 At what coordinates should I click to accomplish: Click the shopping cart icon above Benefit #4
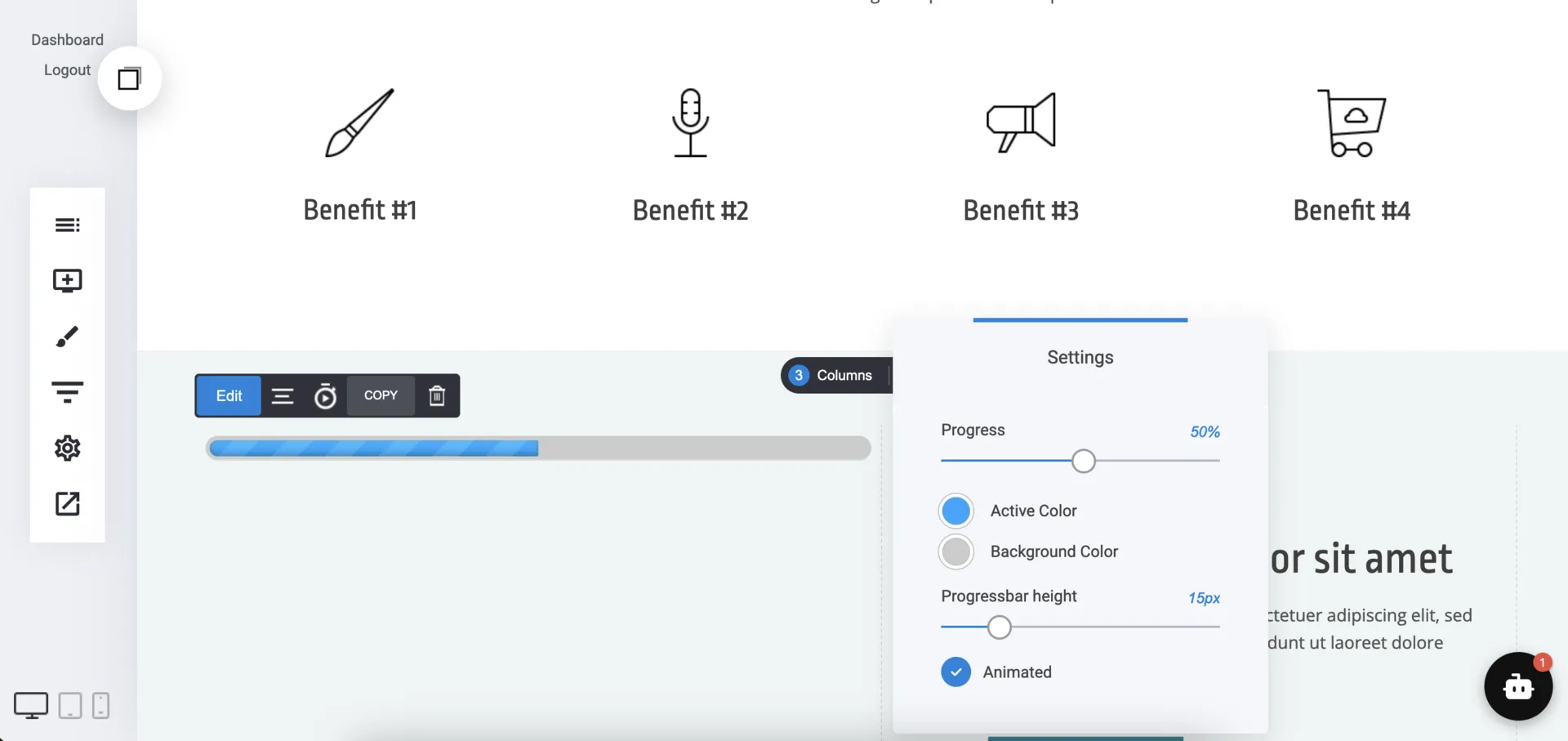[x=1352, y=123]
